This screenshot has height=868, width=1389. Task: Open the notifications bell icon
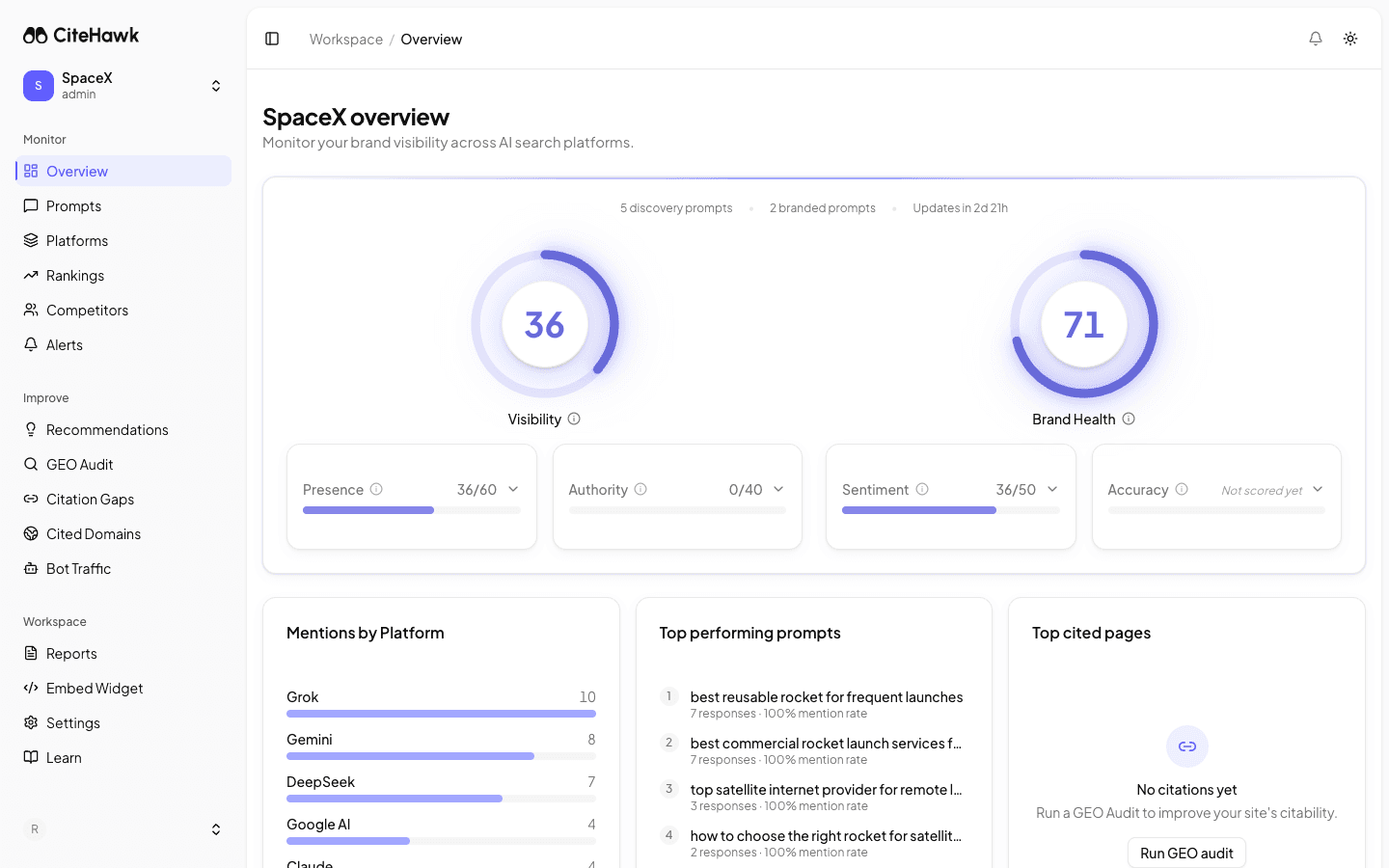coord(1316,39)
